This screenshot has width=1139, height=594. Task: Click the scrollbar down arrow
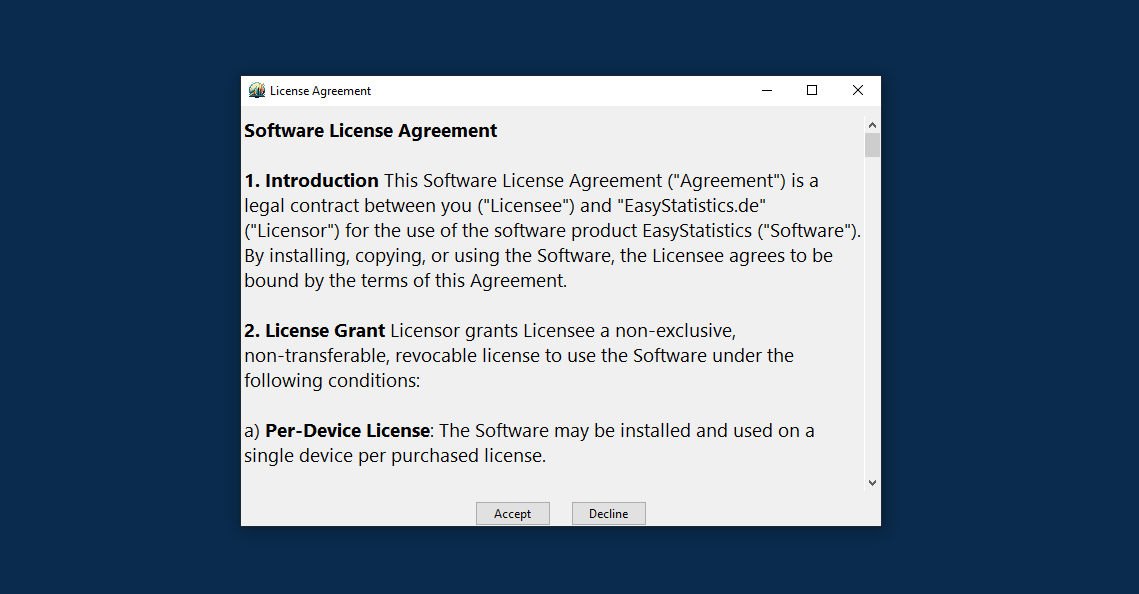[872, 483]
